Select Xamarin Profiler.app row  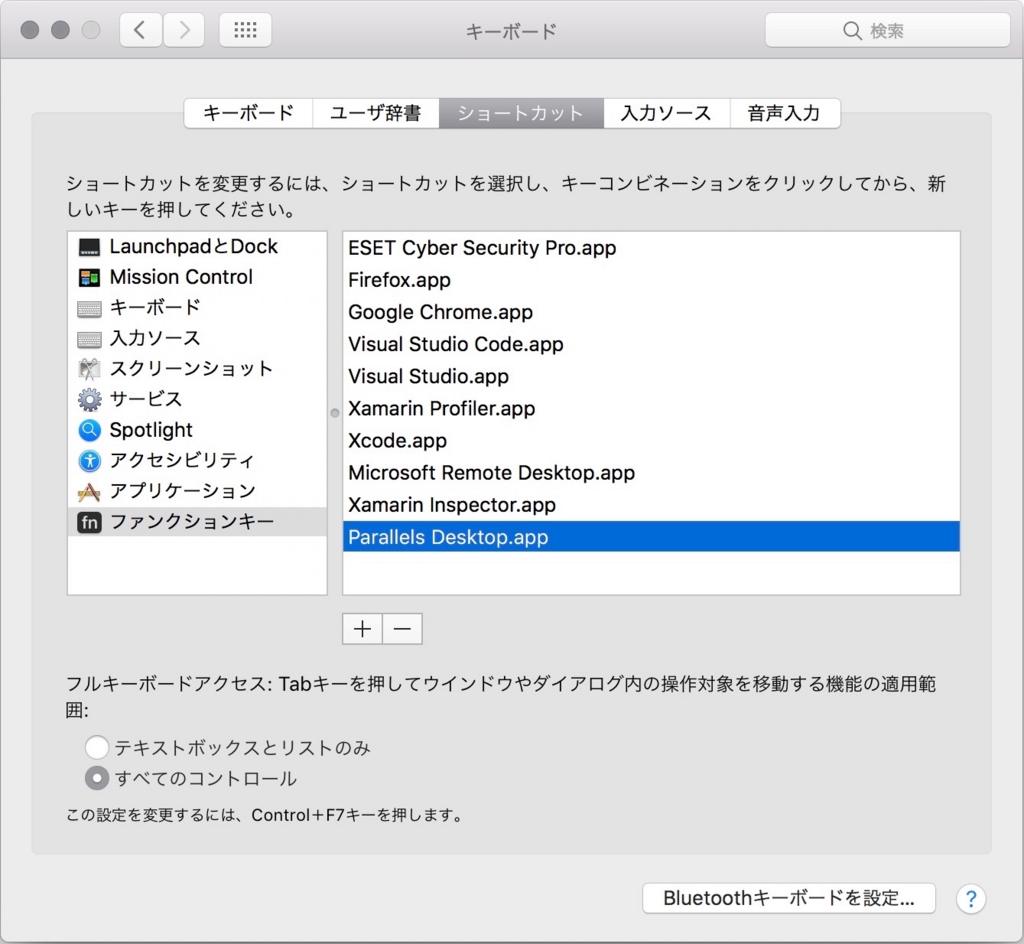pos(651,409)
